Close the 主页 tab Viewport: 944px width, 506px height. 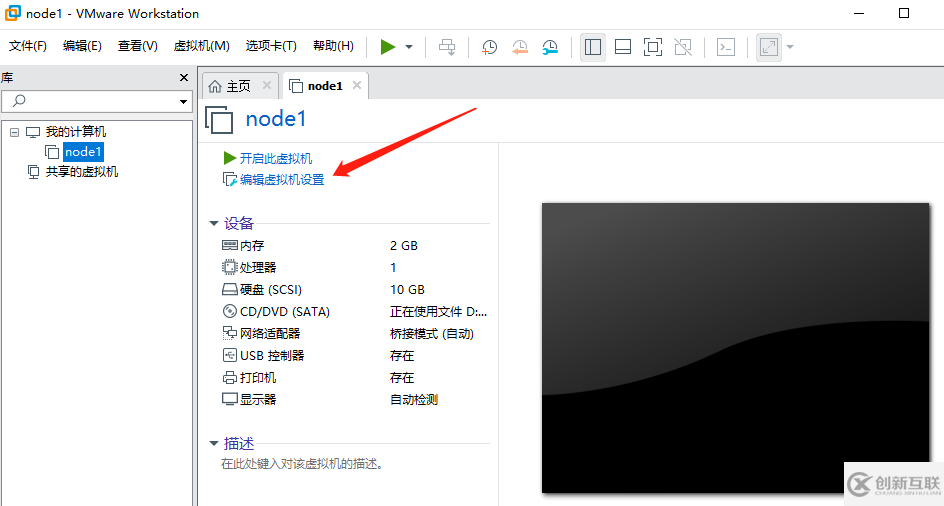click(267, 86)
